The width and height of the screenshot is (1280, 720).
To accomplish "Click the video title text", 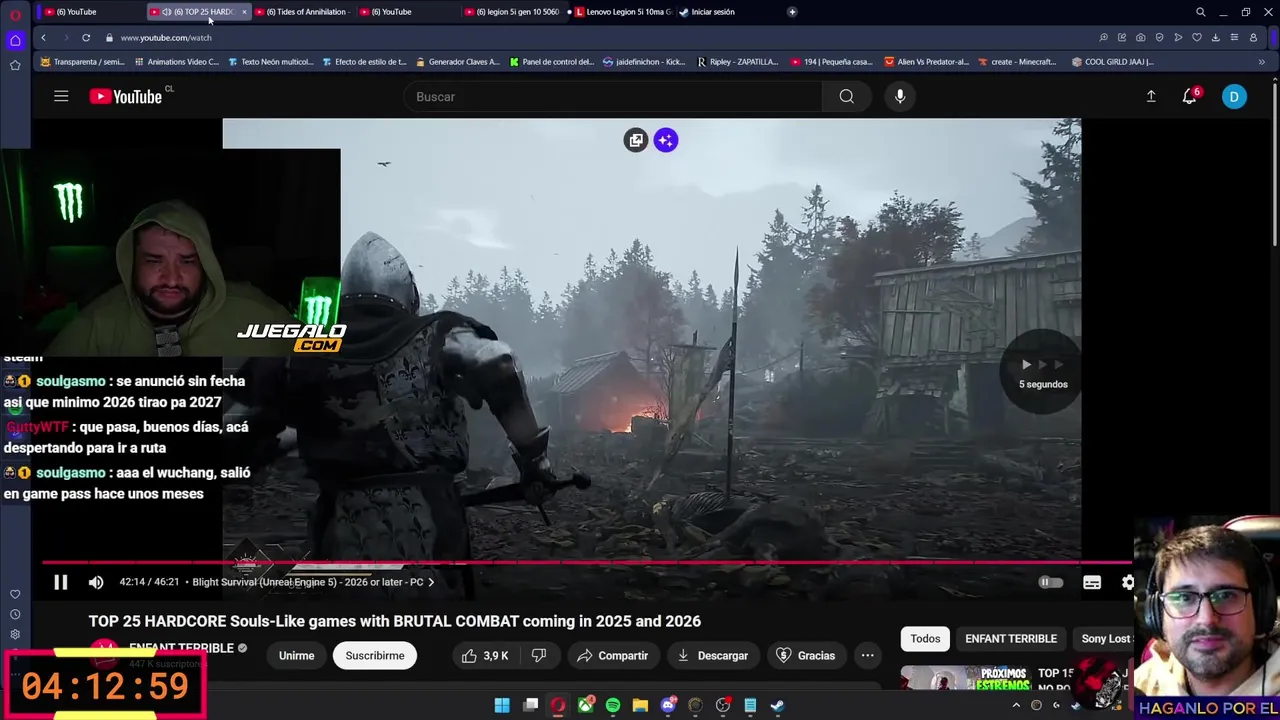I will tap(394, 621).
